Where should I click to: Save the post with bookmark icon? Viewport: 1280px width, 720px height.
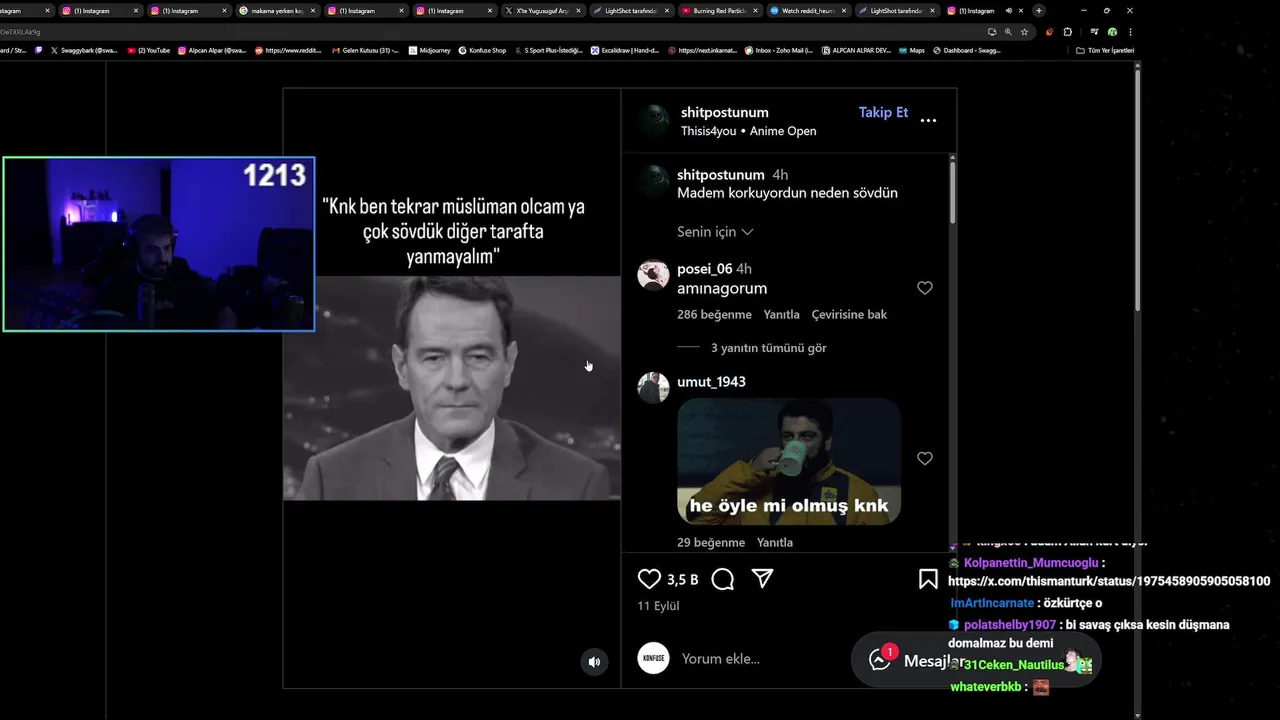(x=928, y=579)
